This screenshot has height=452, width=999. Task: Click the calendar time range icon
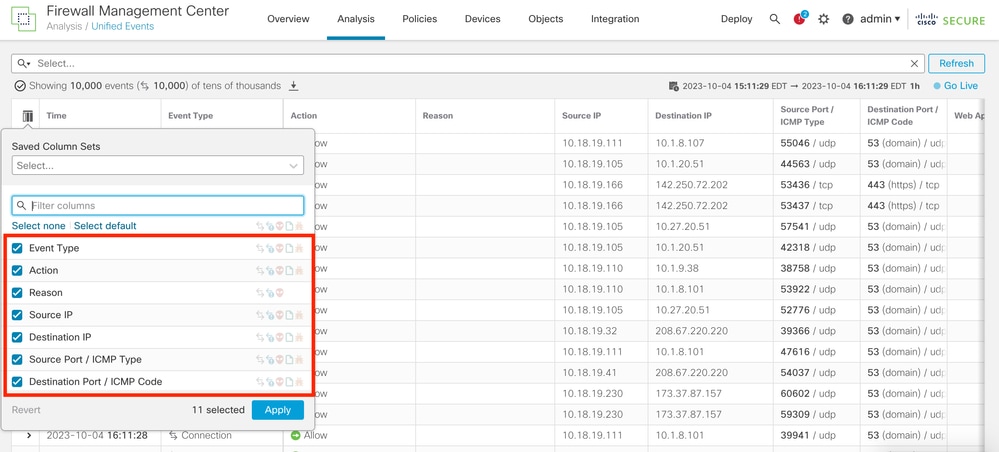[673, 85]
